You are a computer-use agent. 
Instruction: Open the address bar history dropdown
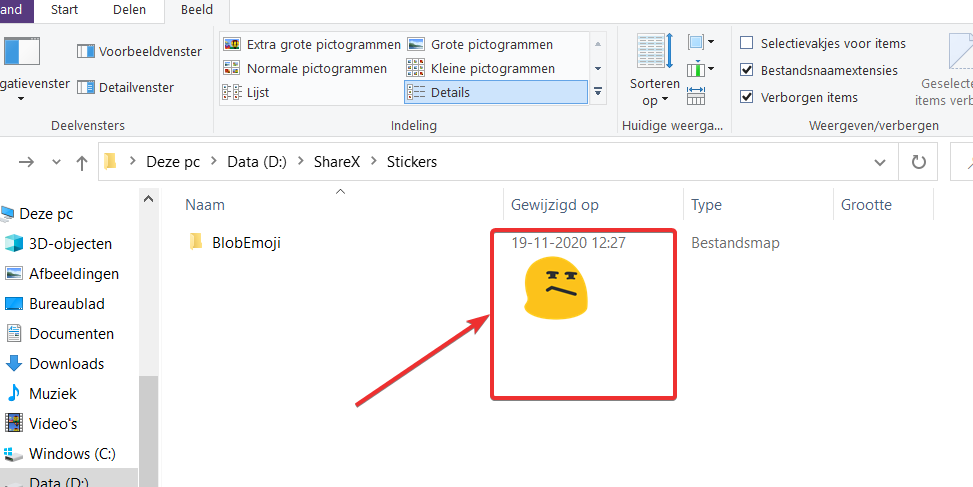pyautogui.click(x=879, y=161)
